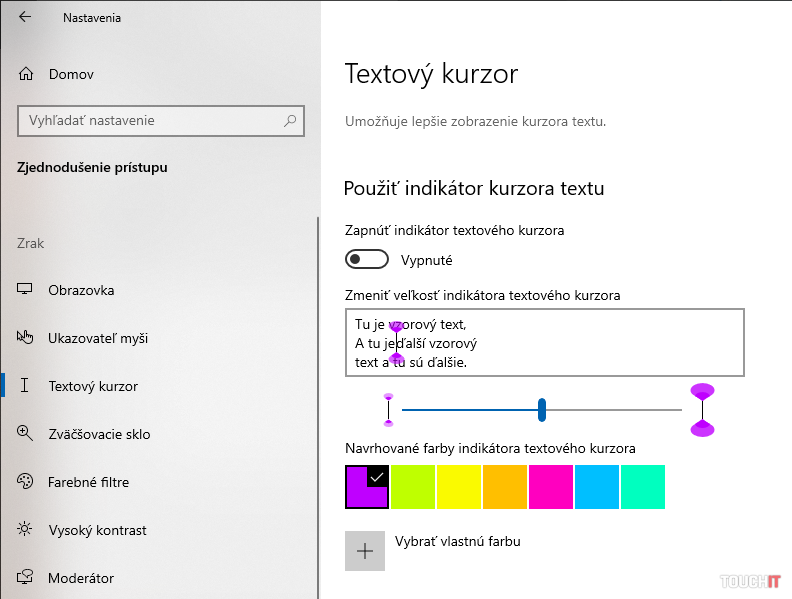
Task: Click the Domov home icon
Action: 26,74
